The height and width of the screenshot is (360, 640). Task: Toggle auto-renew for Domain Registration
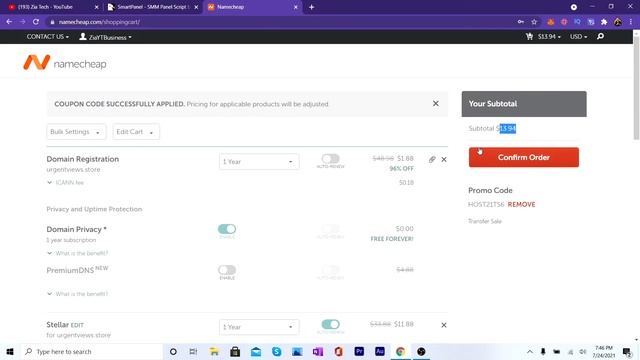tap(330, 158)
